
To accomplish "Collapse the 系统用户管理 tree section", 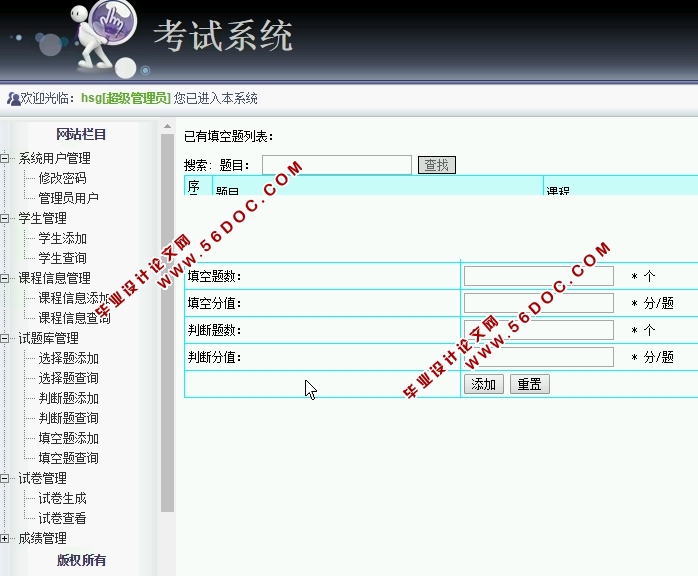I will (x=5, y=158).
